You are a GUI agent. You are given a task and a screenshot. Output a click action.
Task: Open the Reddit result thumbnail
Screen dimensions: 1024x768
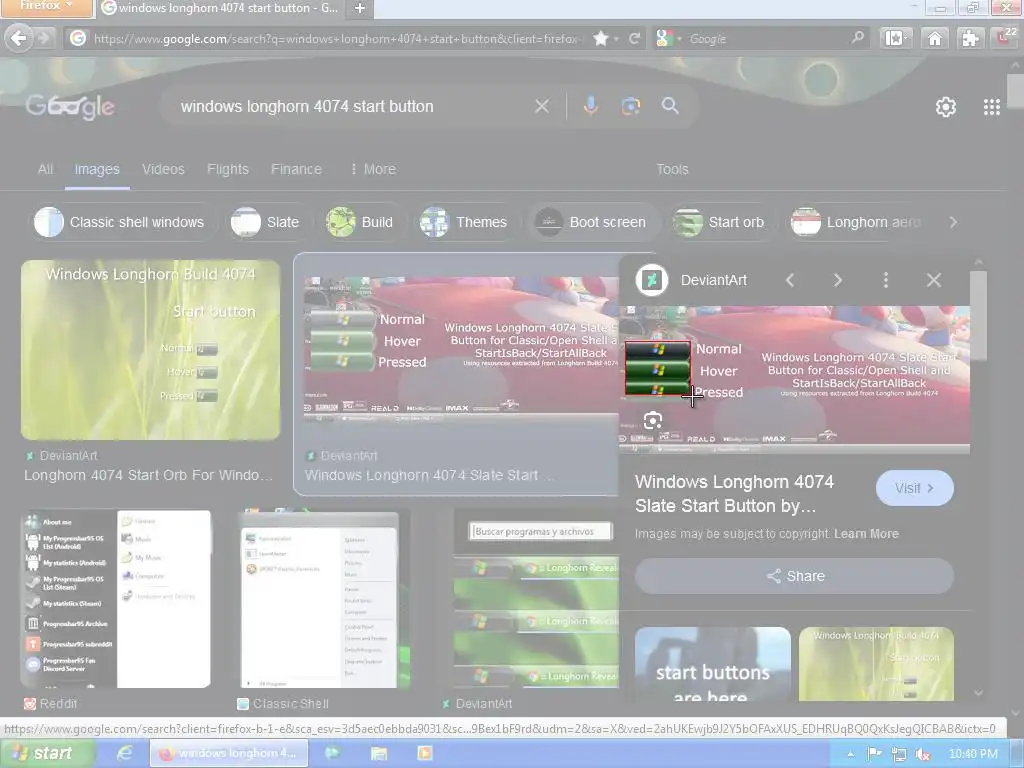coord(117,599)
